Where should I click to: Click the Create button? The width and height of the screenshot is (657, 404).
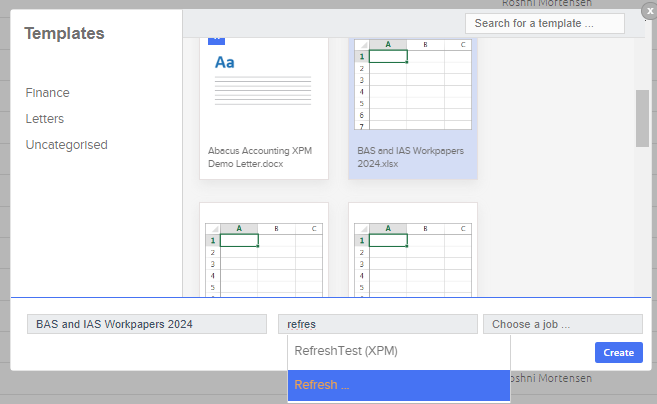tap(618, 352)
